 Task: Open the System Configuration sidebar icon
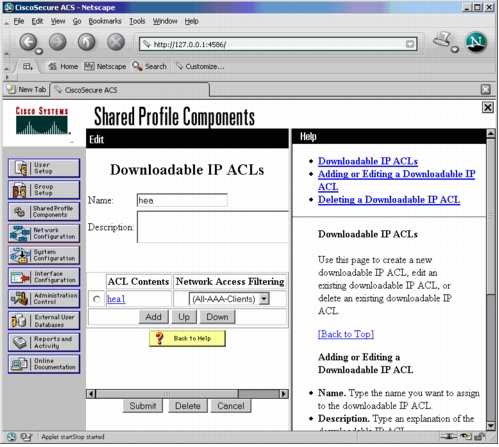coord(44,256)
